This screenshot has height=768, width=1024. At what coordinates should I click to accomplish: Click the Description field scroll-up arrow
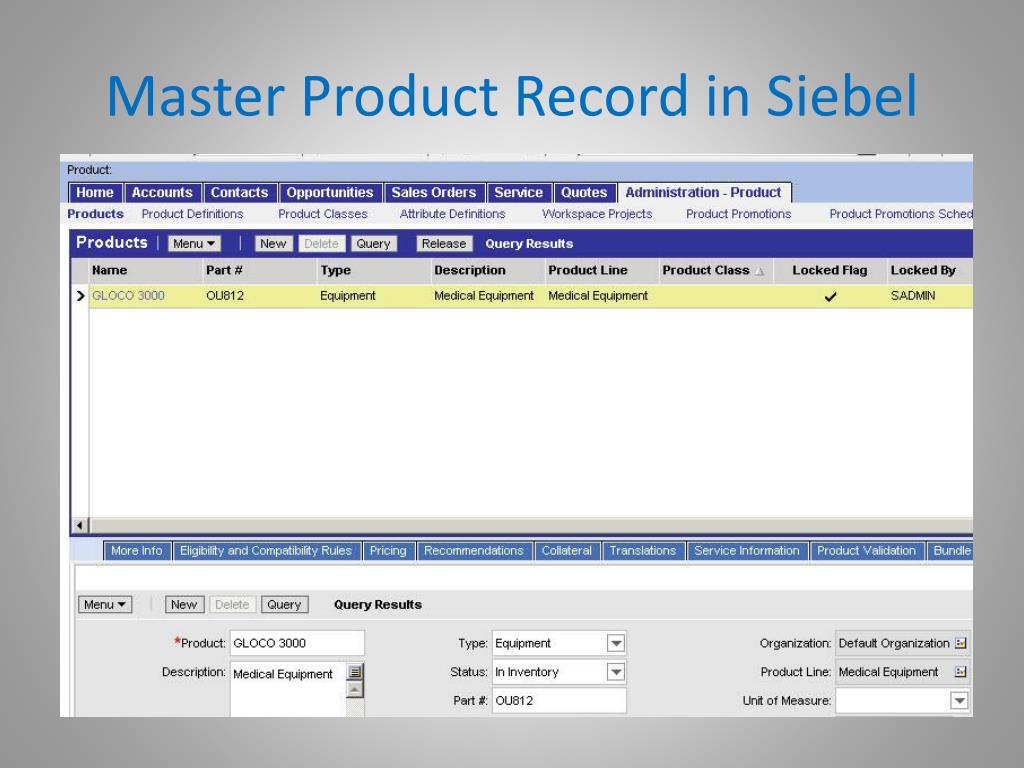coord(355,690)
